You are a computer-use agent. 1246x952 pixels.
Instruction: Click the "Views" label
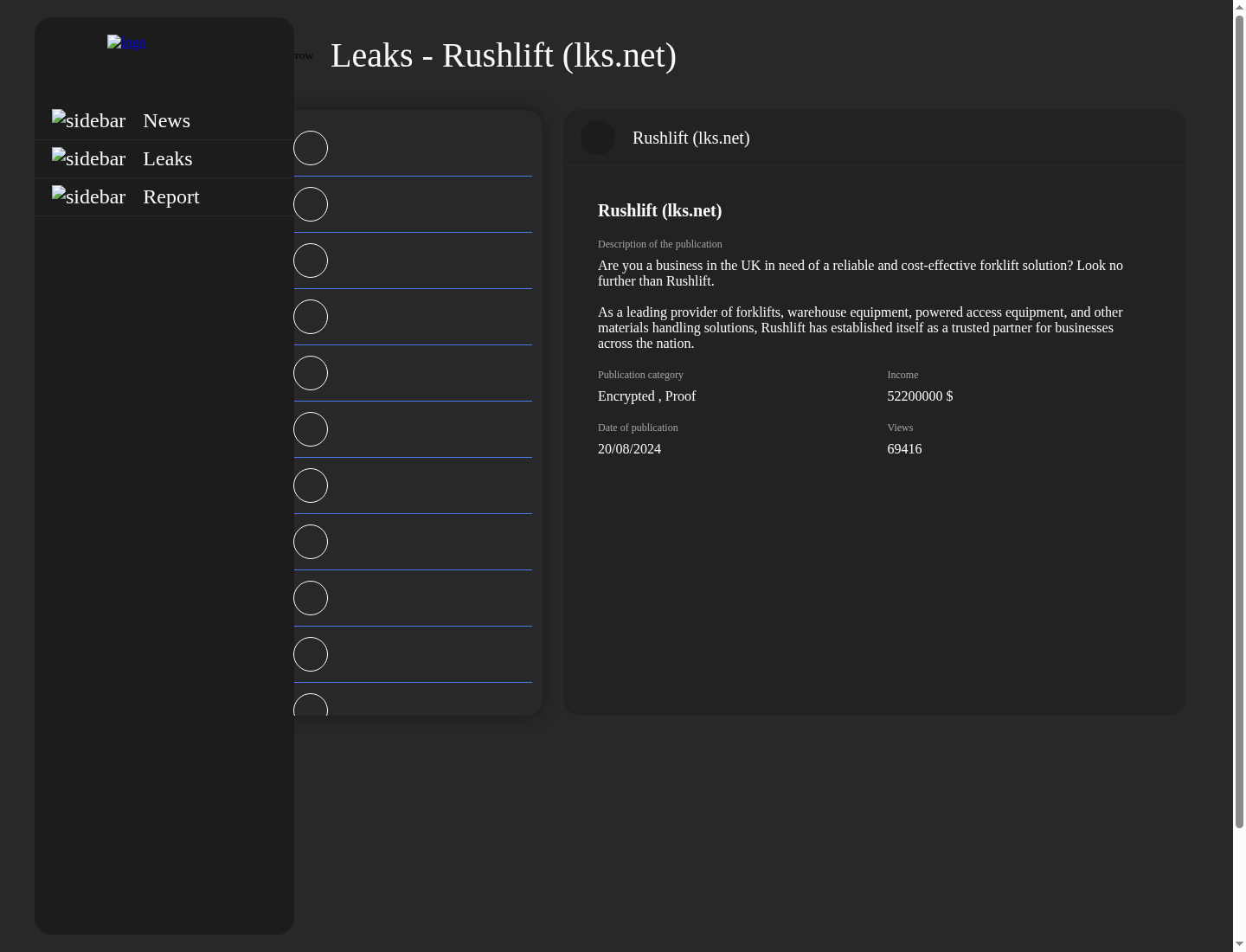(x=900, y=428)
